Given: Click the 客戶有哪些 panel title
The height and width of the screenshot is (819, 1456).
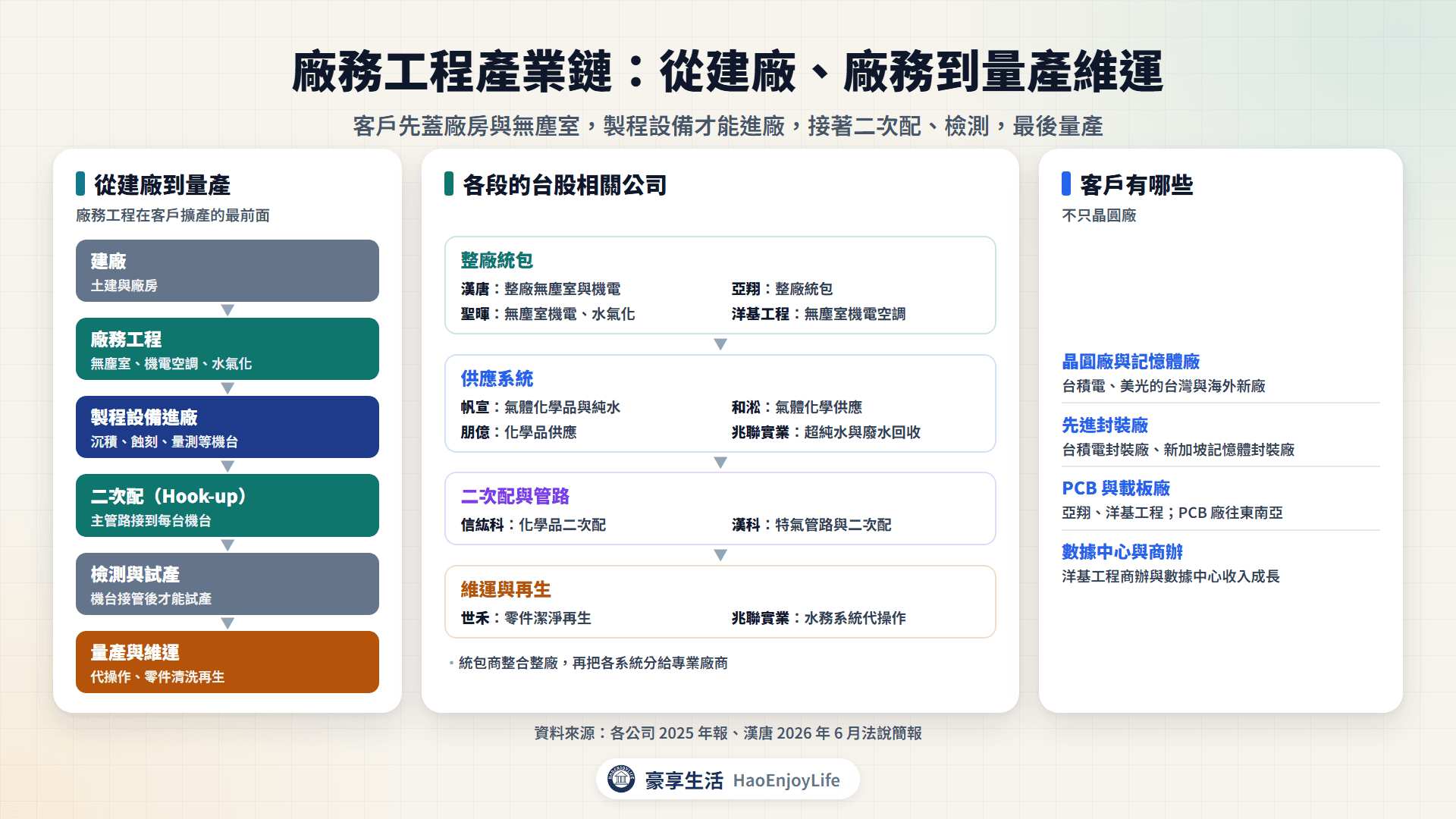Looking at the screenshot, I should click(1136, 185).
